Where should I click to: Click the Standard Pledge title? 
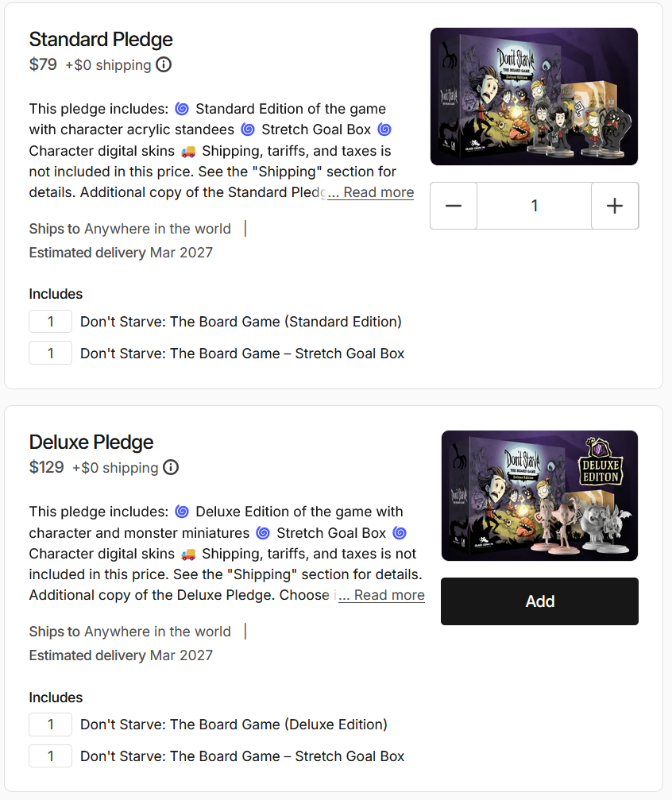(x=101, y=39)
